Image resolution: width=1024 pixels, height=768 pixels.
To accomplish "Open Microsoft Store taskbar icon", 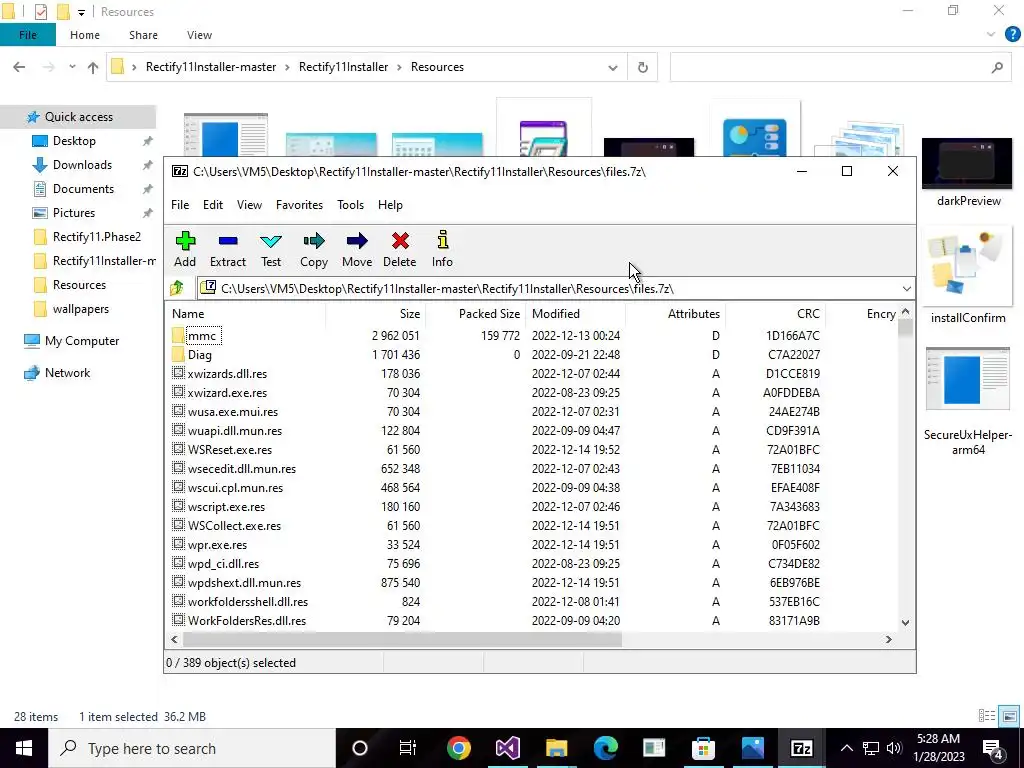I will [x=703, y=748].
